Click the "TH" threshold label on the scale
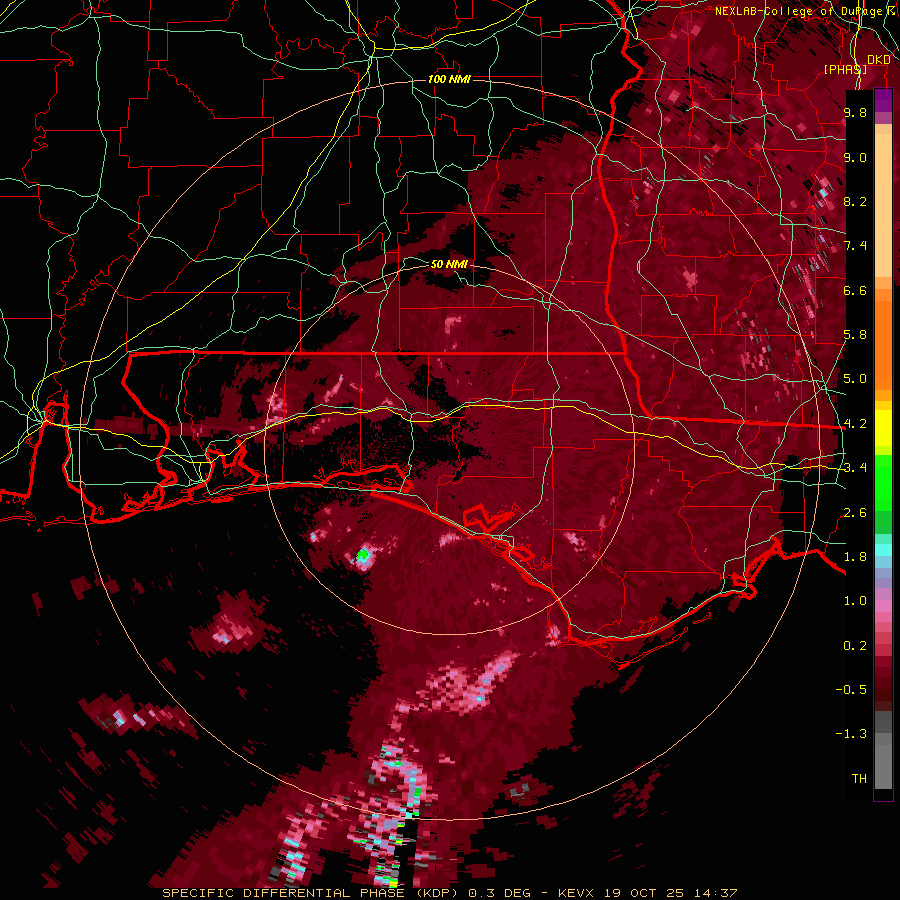Image resolution: width=900 pixels, height=900 pixels. [x=859, y=779]
